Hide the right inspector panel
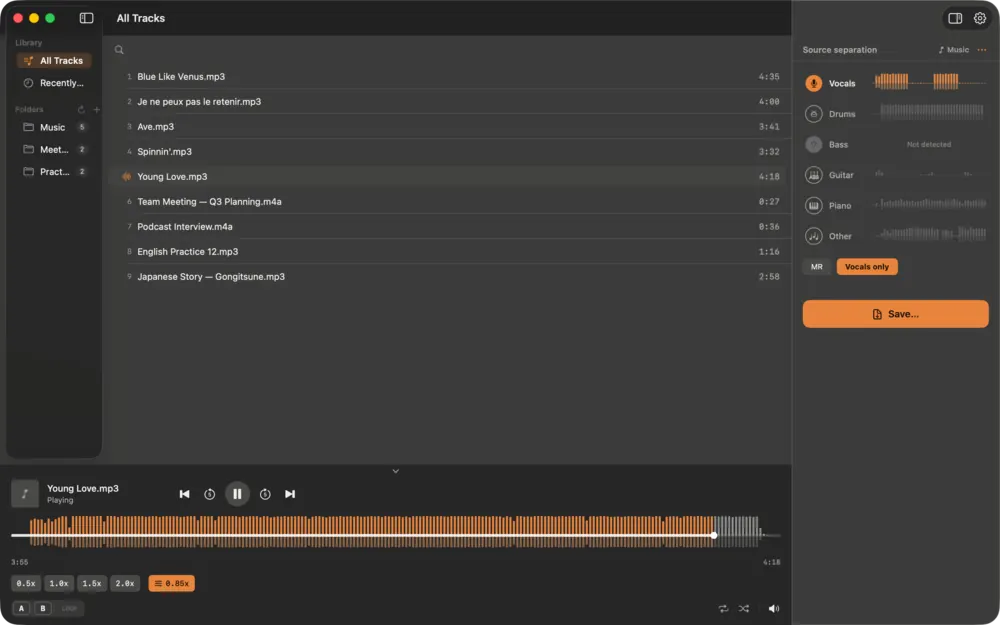1000x625 pixels. [955, 18]
